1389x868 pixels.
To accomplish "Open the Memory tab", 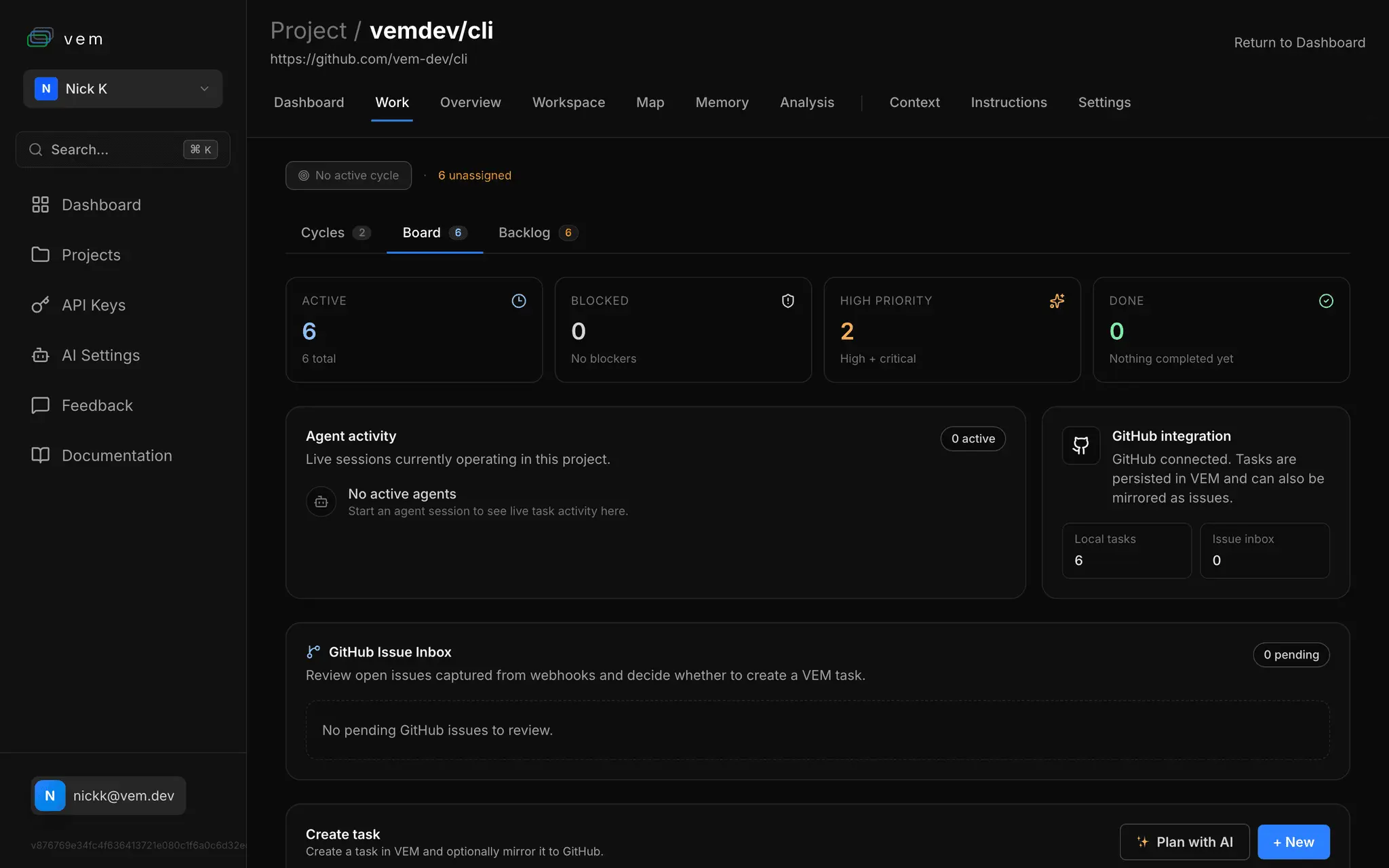I will coord(722,102).
